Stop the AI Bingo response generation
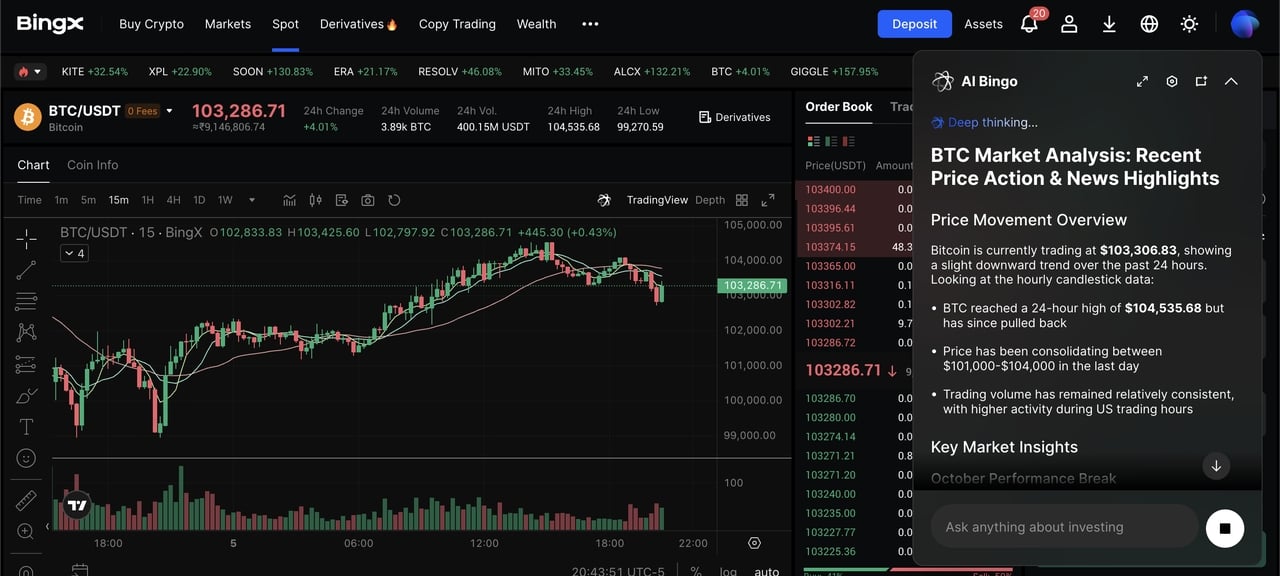Image resolution: width=1280 pixels, height=576 pixels. click(1225, 528)
